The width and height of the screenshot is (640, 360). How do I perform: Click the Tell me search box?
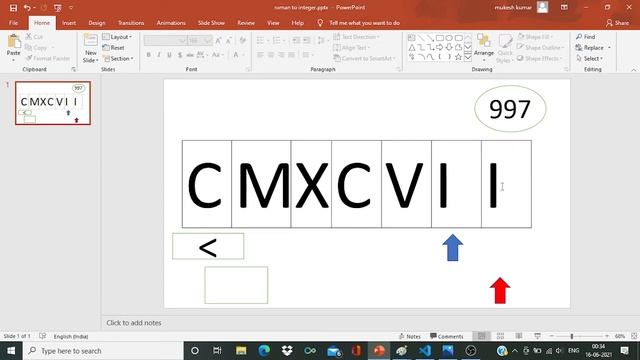[x=359, y=23]
